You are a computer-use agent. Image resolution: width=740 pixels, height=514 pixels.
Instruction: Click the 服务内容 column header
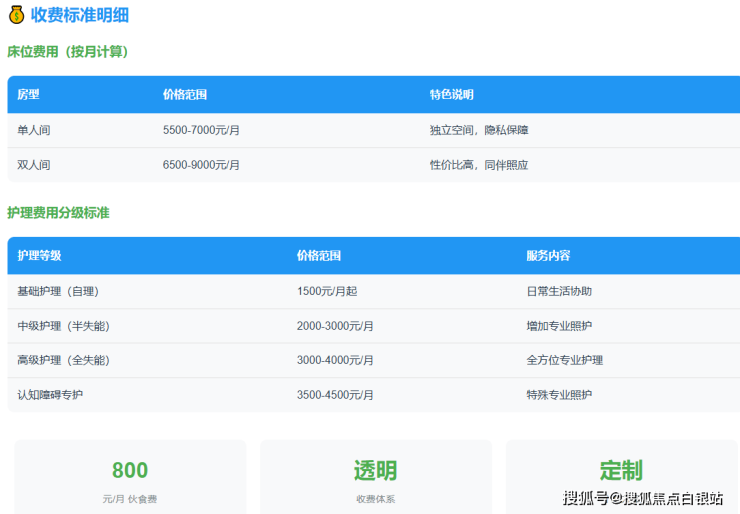(x=548, y=256)
